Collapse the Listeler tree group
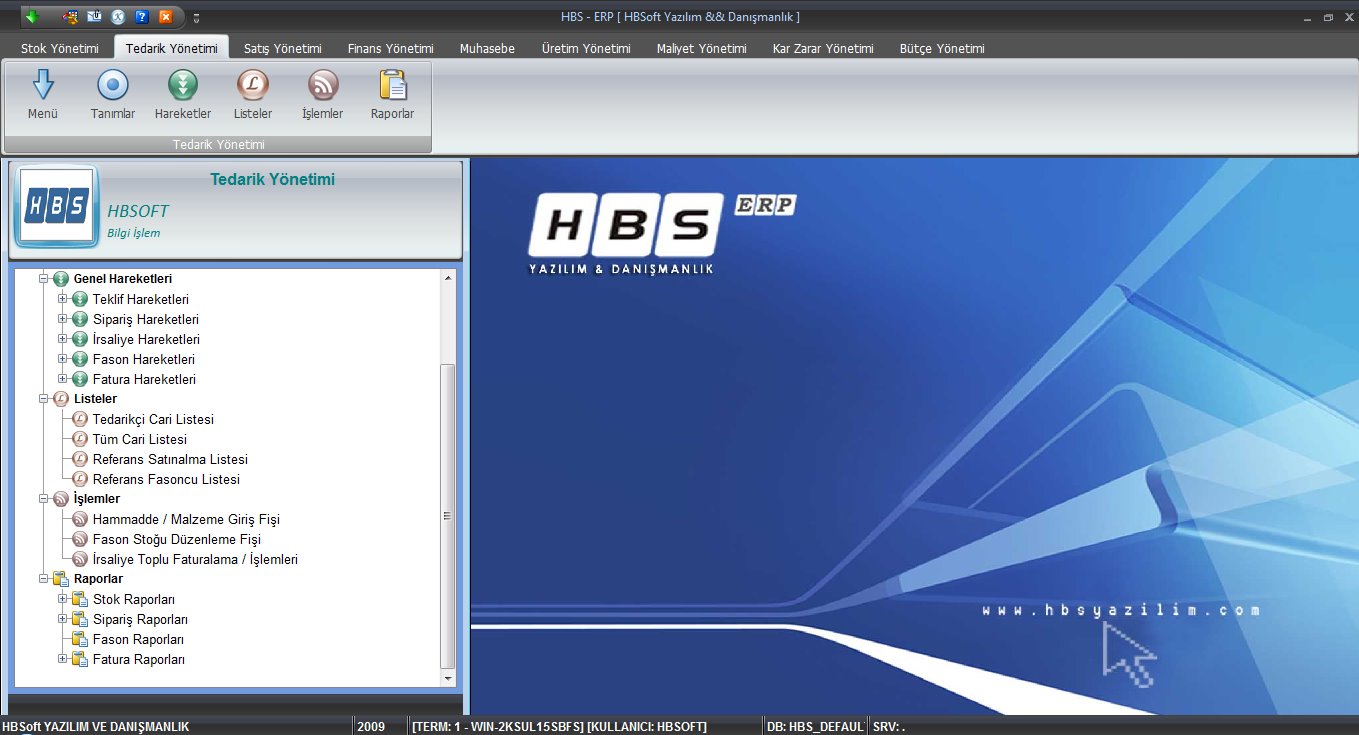This screenshot has height=735, width=1359. click(x=43, y=399)
